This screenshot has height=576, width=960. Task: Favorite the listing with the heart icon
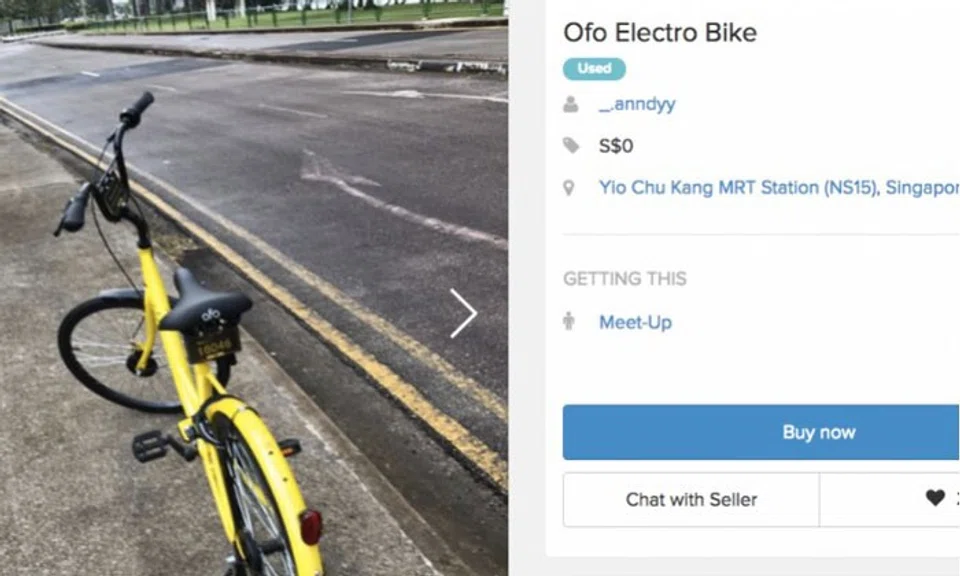pyautogui.click(x=935, y=499)
